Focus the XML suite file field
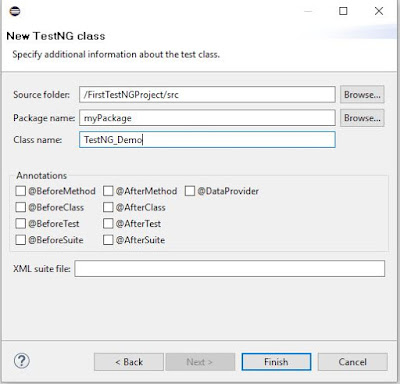Viewport: 400px width, 384px height. pyautogui.click(x=230, y=269)
